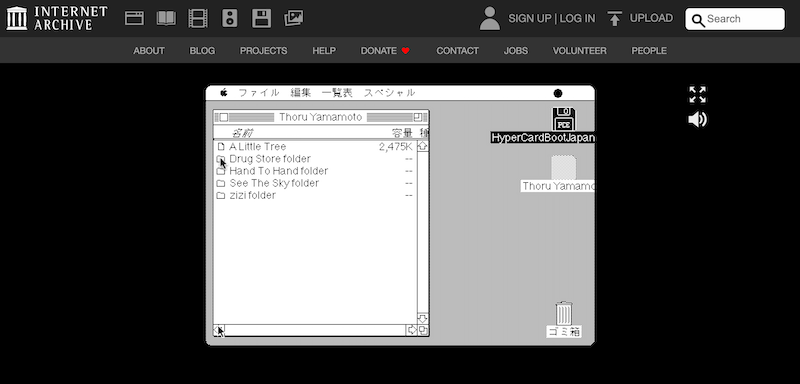Viewport: 800px width, 384px height.
Task: Select the See The Sky folder icon
Action: tap(221, 184)
